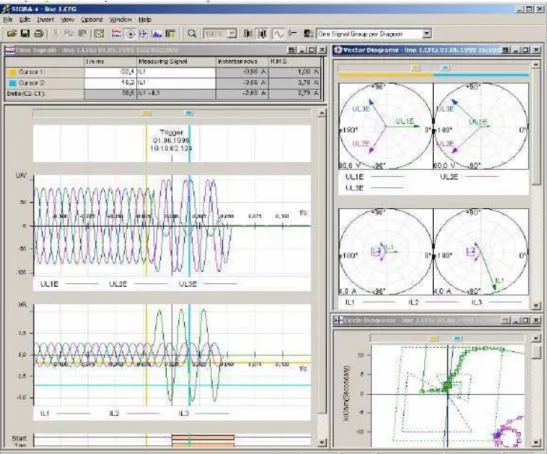Click the Cut scissors toolbar icon
Screen dimensions: 547x454
pos(55,34)
